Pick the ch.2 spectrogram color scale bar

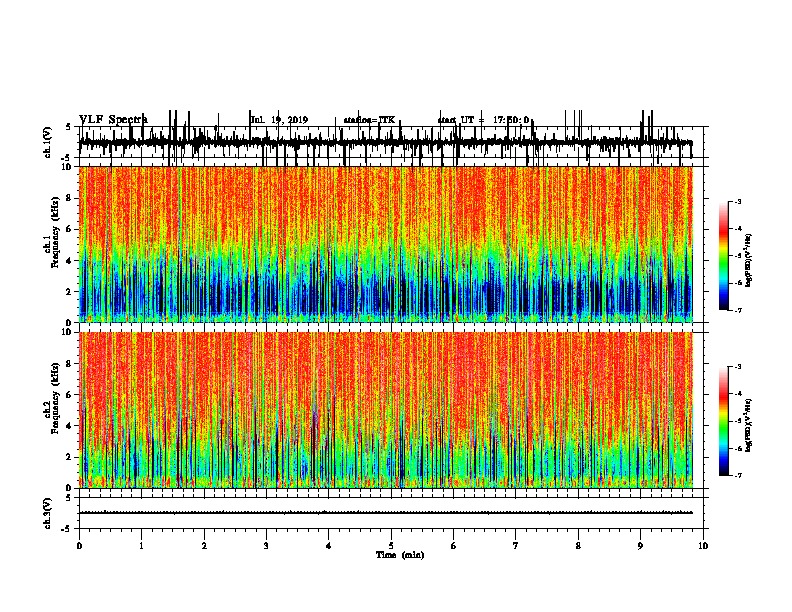(x=724, y=421)
